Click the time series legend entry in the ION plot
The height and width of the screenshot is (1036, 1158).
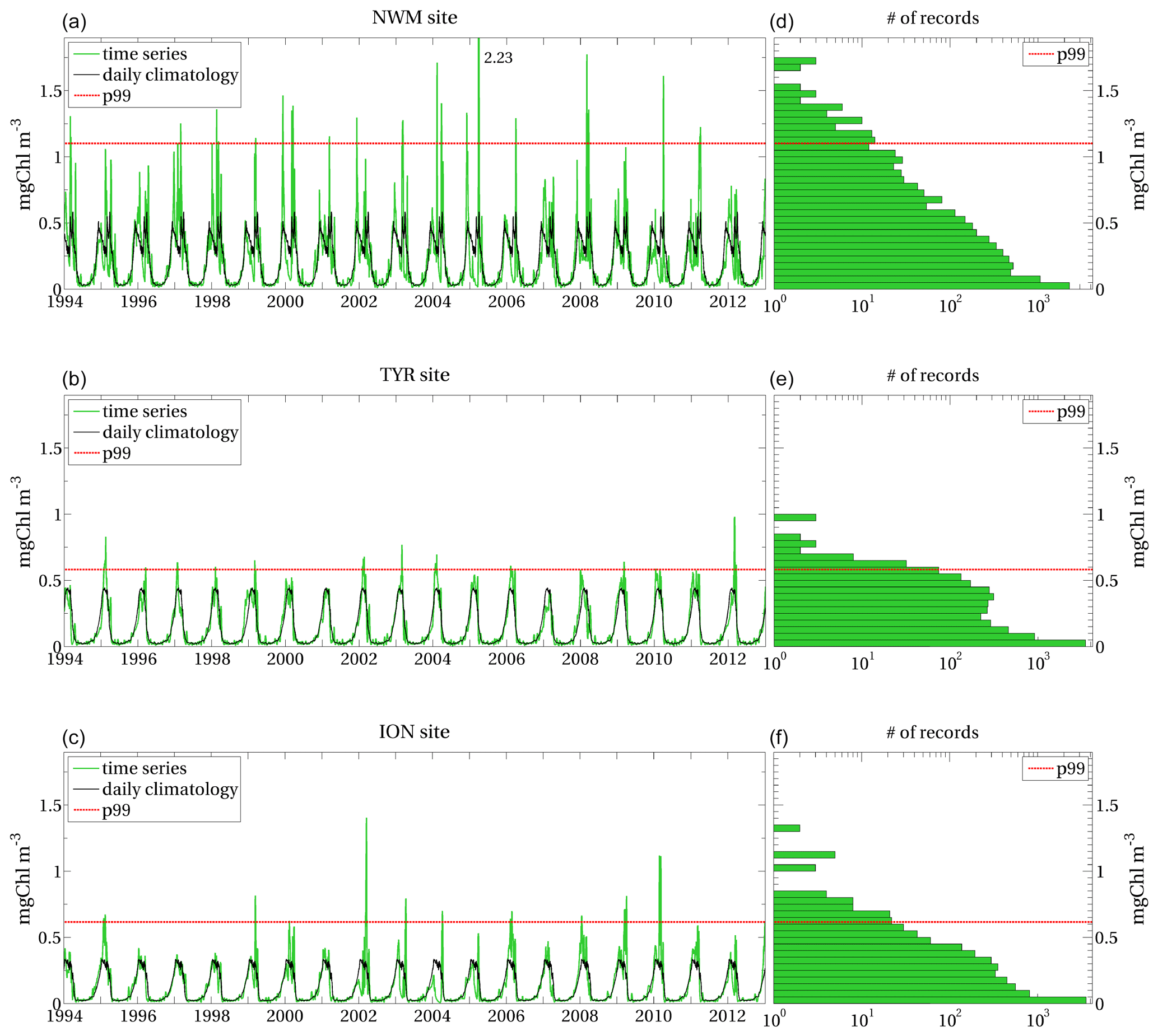[x=144, y=769]
